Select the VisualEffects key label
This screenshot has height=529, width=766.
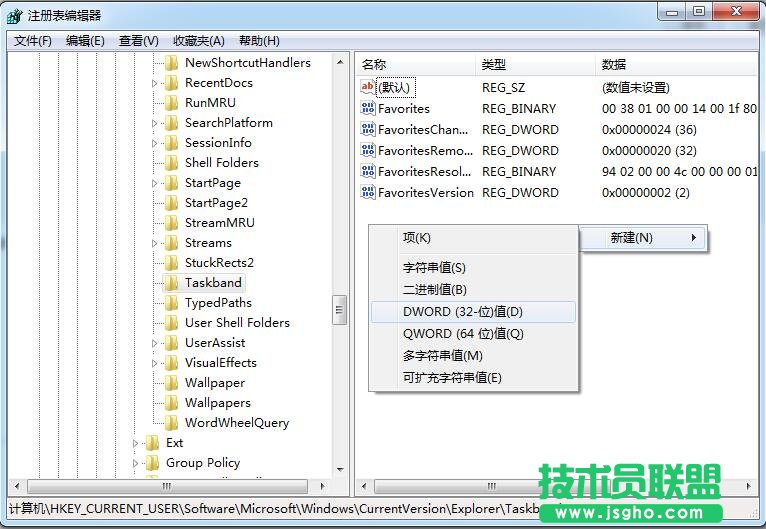coord(221,363)
